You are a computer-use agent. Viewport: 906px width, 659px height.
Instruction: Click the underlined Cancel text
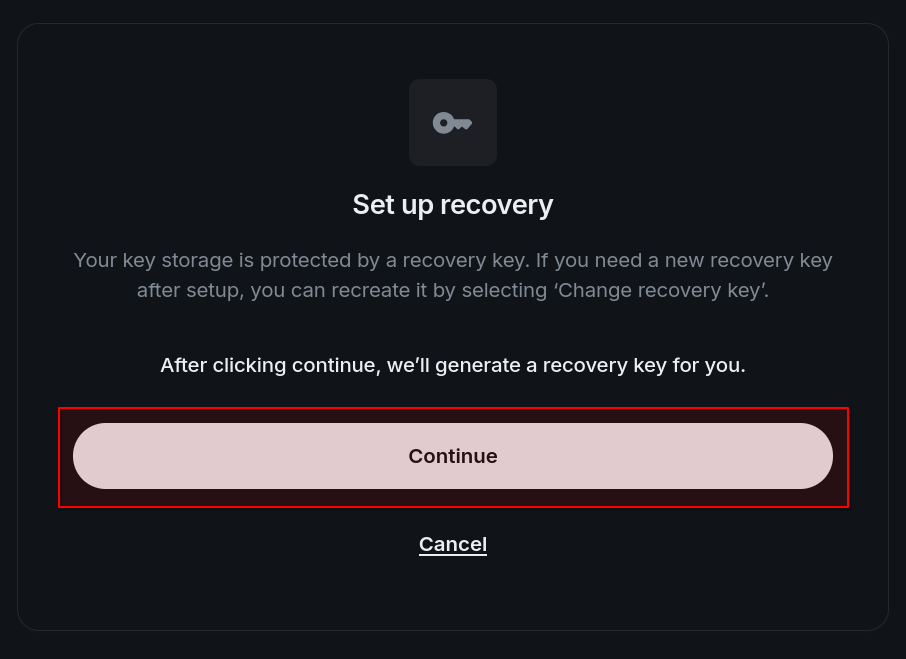click(x=453, y=544)
